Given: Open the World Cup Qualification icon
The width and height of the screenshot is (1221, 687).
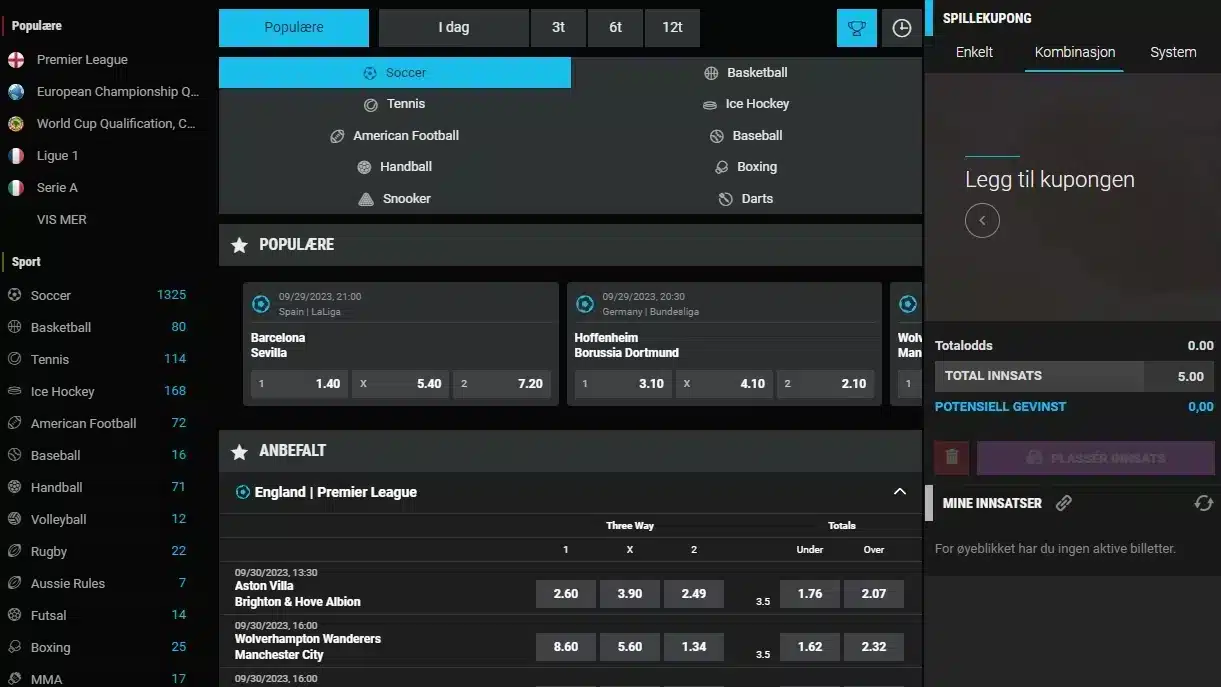Looking at the screenshot, I should pos(16,123).
